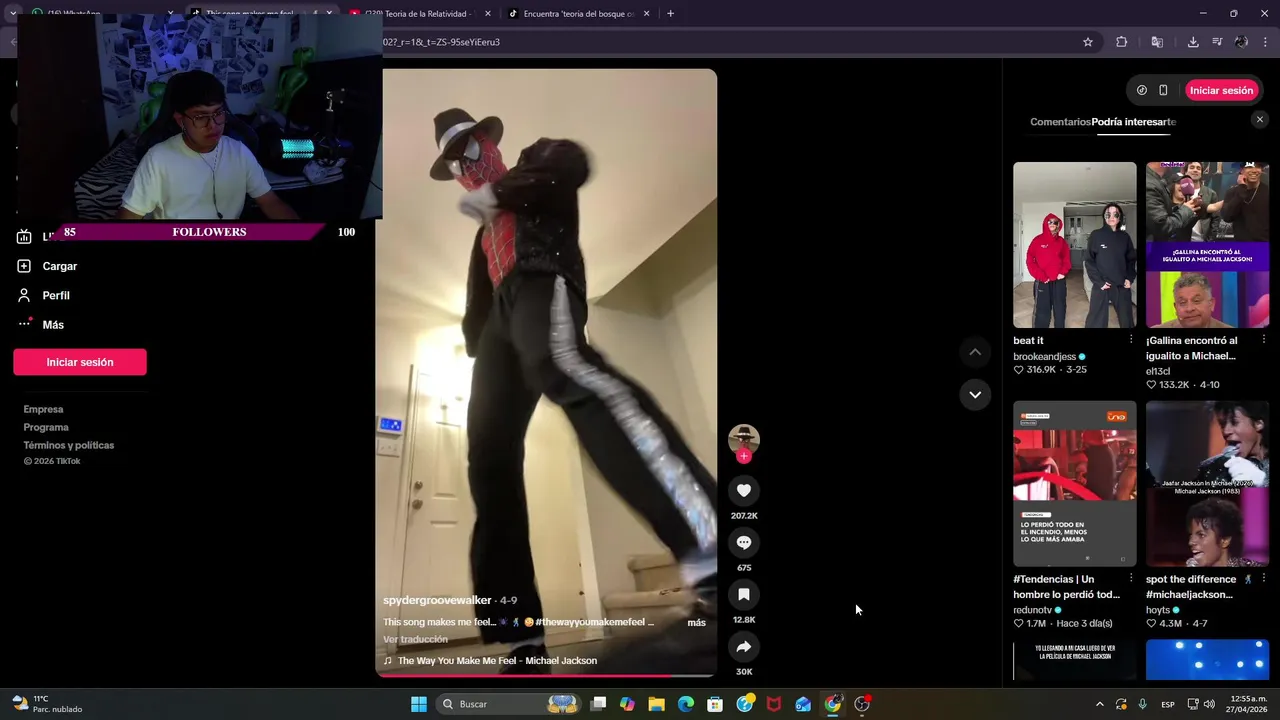Screen dimensions: 1280x720
Task: Open el13cl creator link
Action: click(1158, 371)
